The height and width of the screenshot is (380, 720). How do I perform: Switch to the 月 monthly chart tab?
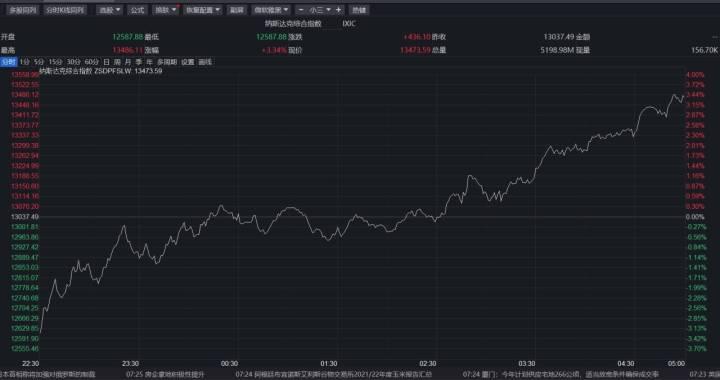(128, 62)
